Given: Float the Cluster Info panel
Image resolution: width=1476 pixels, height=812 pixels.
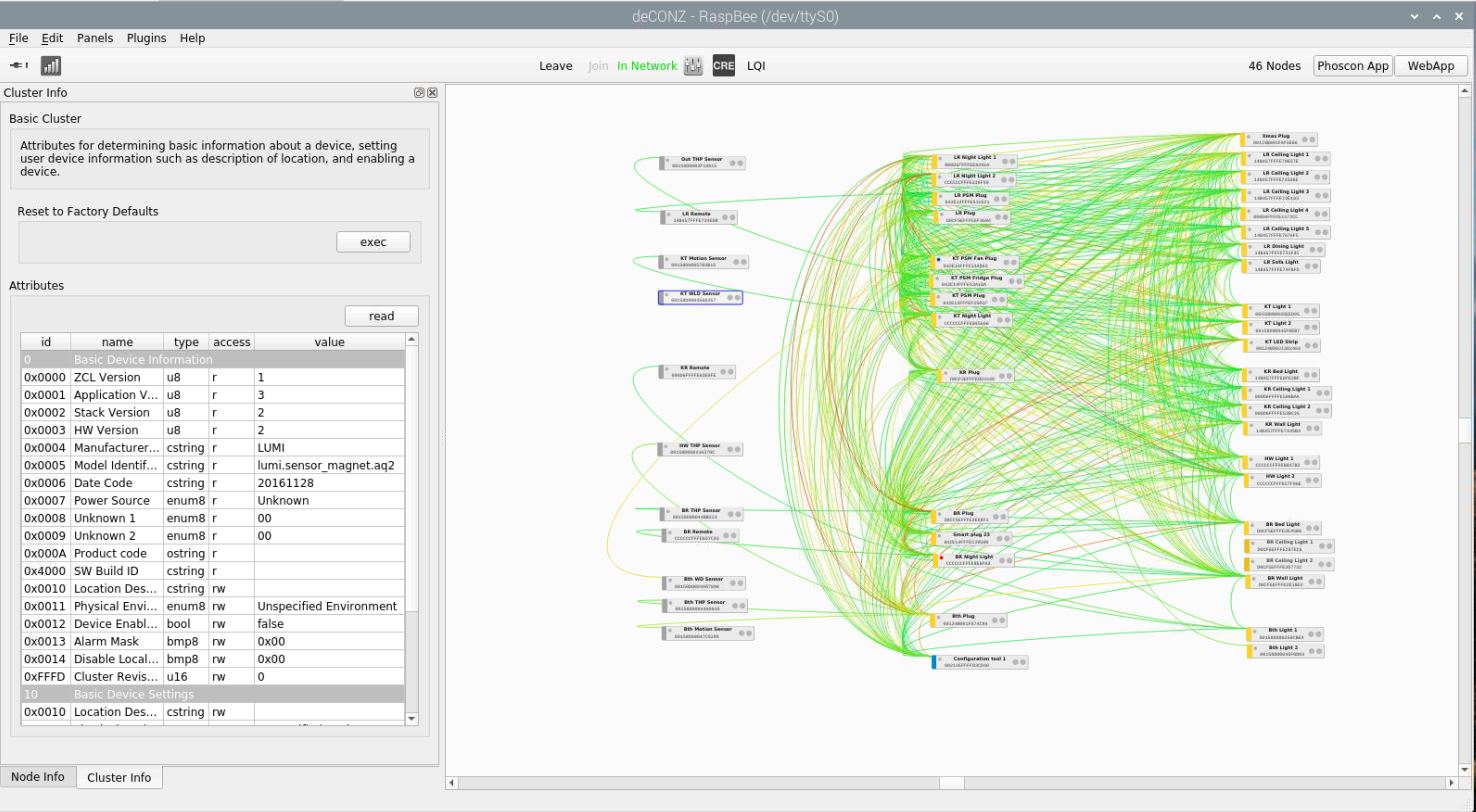Looking at the screenshot, I should pos(420,93).
